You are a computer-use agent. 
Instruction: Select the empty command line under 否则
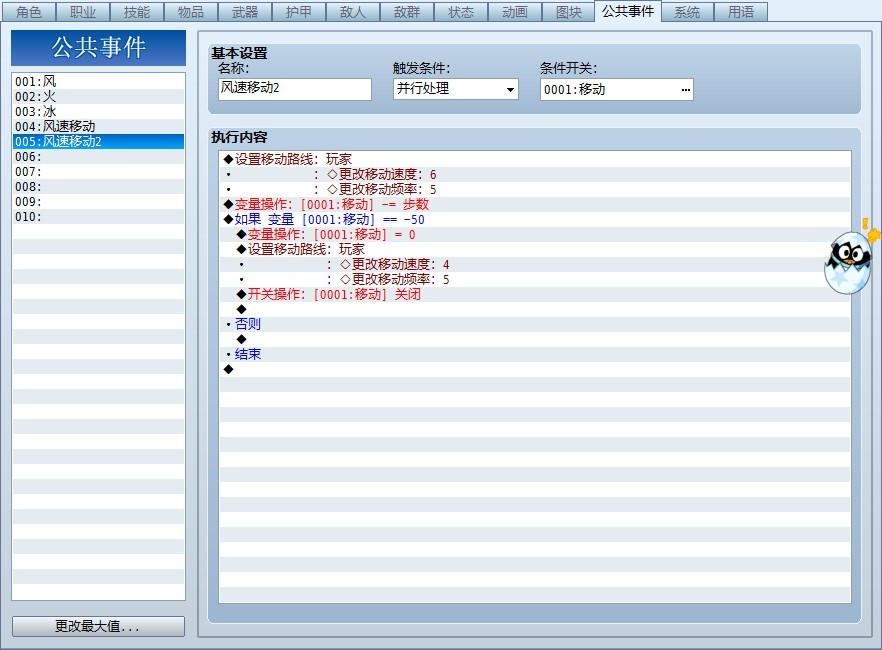pos(534,339)
